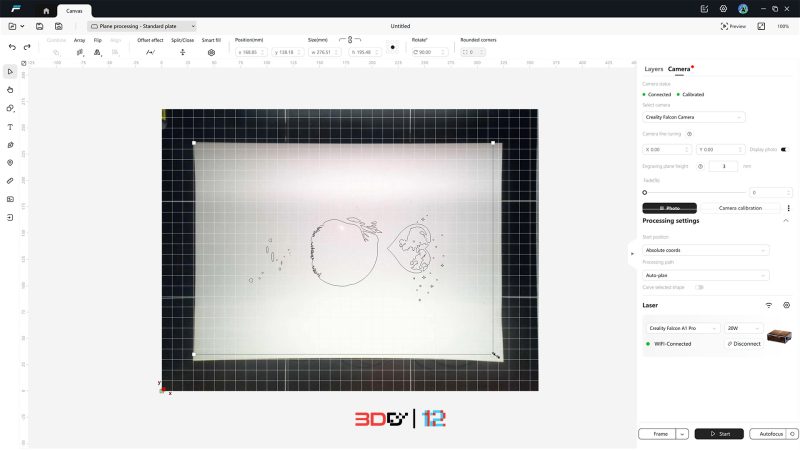This screenshot has width=800, height=450.
Task: Select the Text tool in left sidebar
Action: click(x=10, y=127)
